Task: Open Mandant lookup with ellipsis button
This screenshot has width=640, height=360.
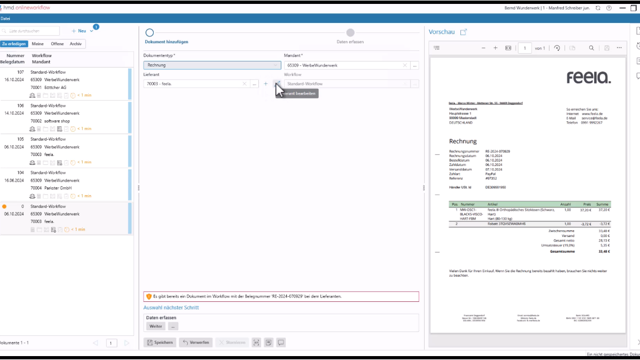Action: tap(414, 65)
